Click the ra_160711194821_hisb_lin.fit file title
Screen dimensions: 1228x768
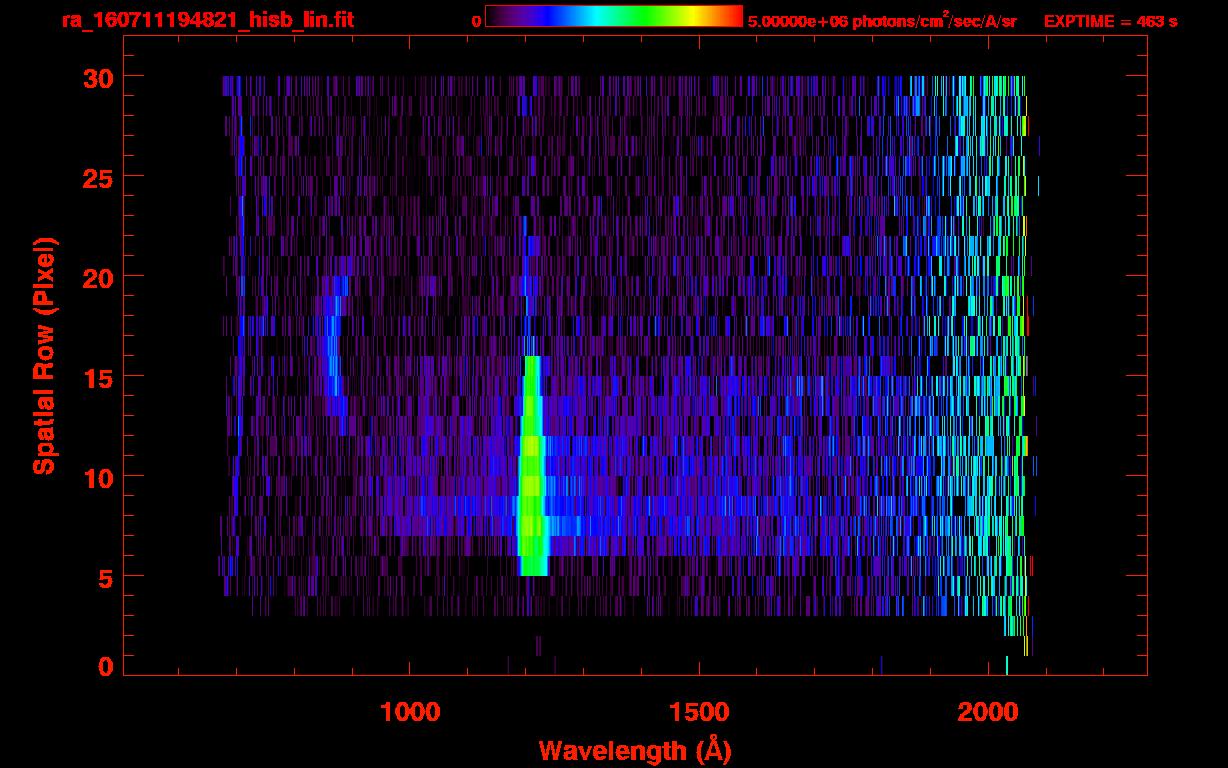(x=207, y=20)
